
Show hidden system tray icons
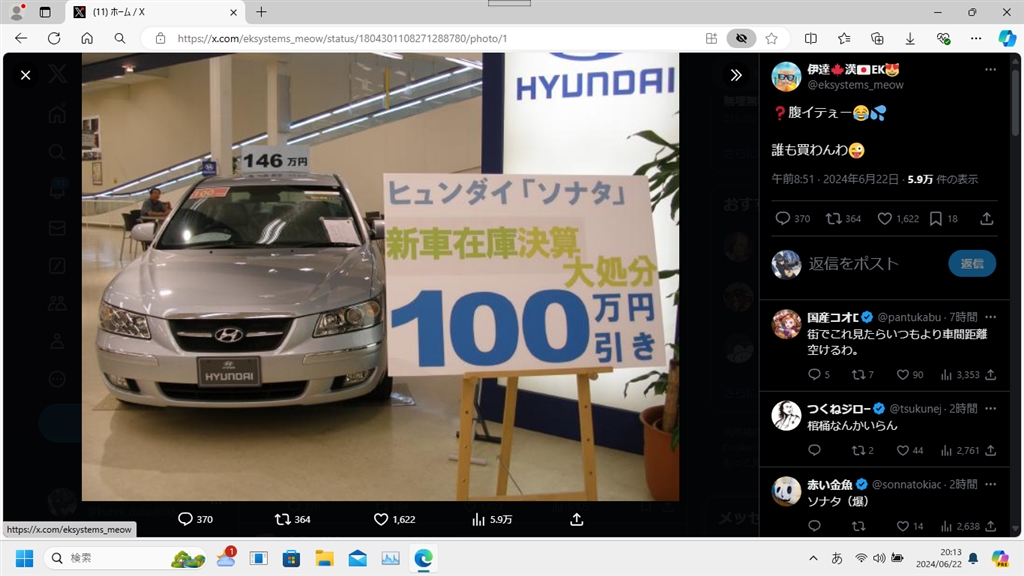coord(813,558)
